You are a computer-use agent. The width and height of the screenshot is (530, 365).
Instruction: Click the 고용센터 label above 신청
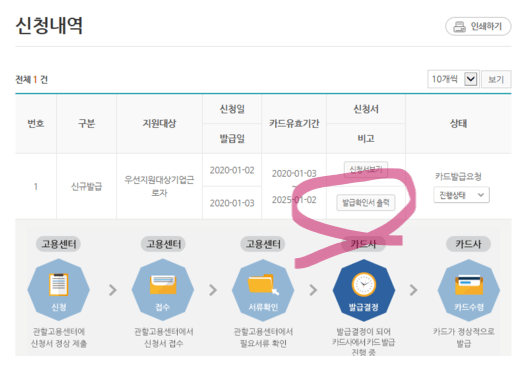(58, 244)
